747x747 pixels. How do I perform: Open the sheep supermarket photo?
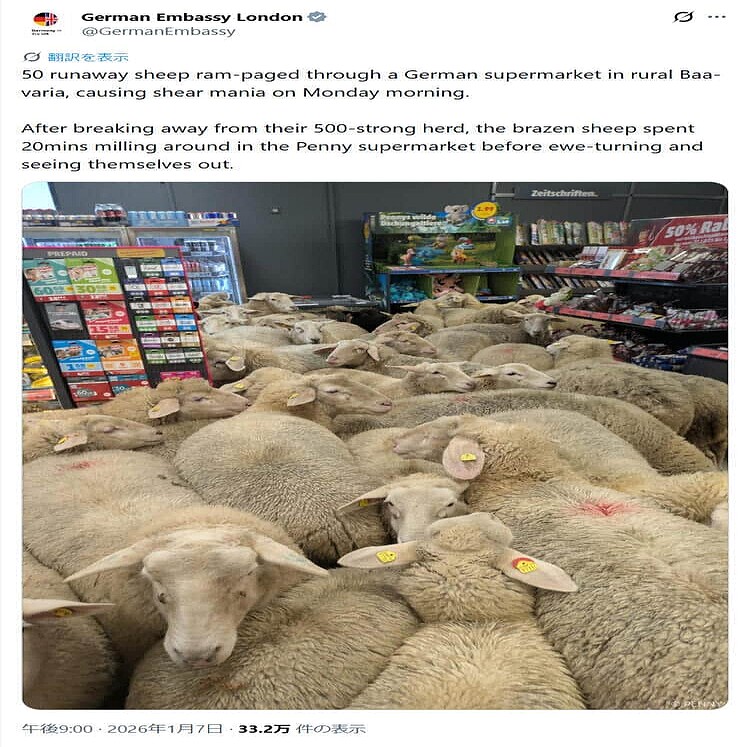point(375,445)
